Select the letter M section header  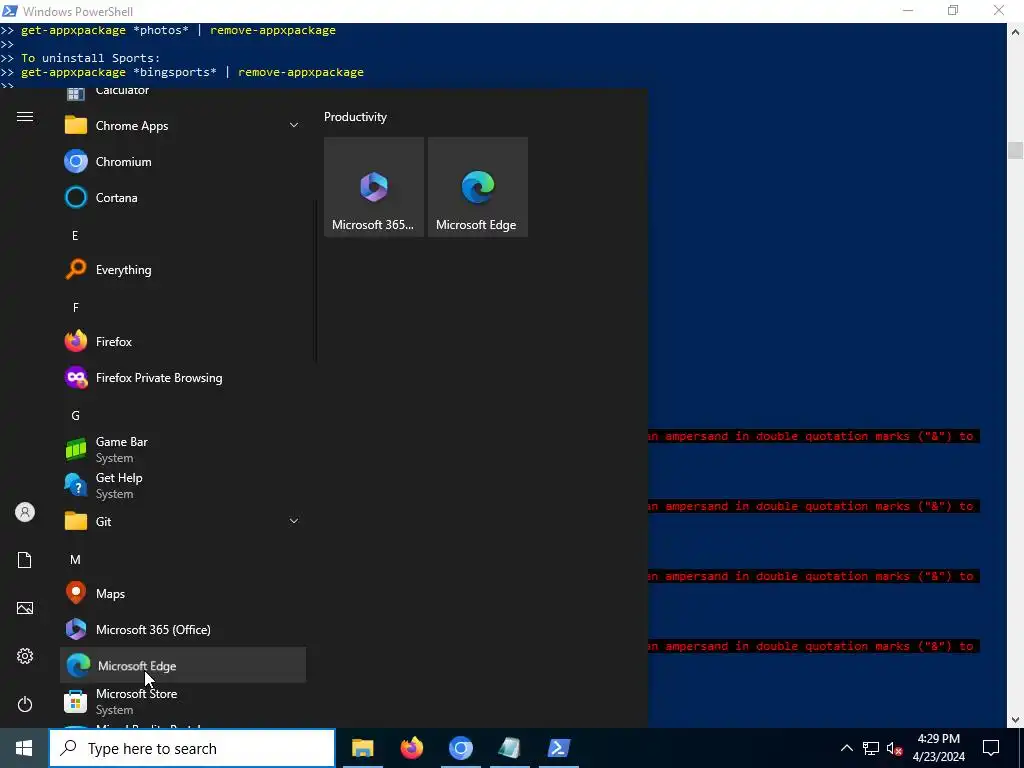[x=76, y=560]
